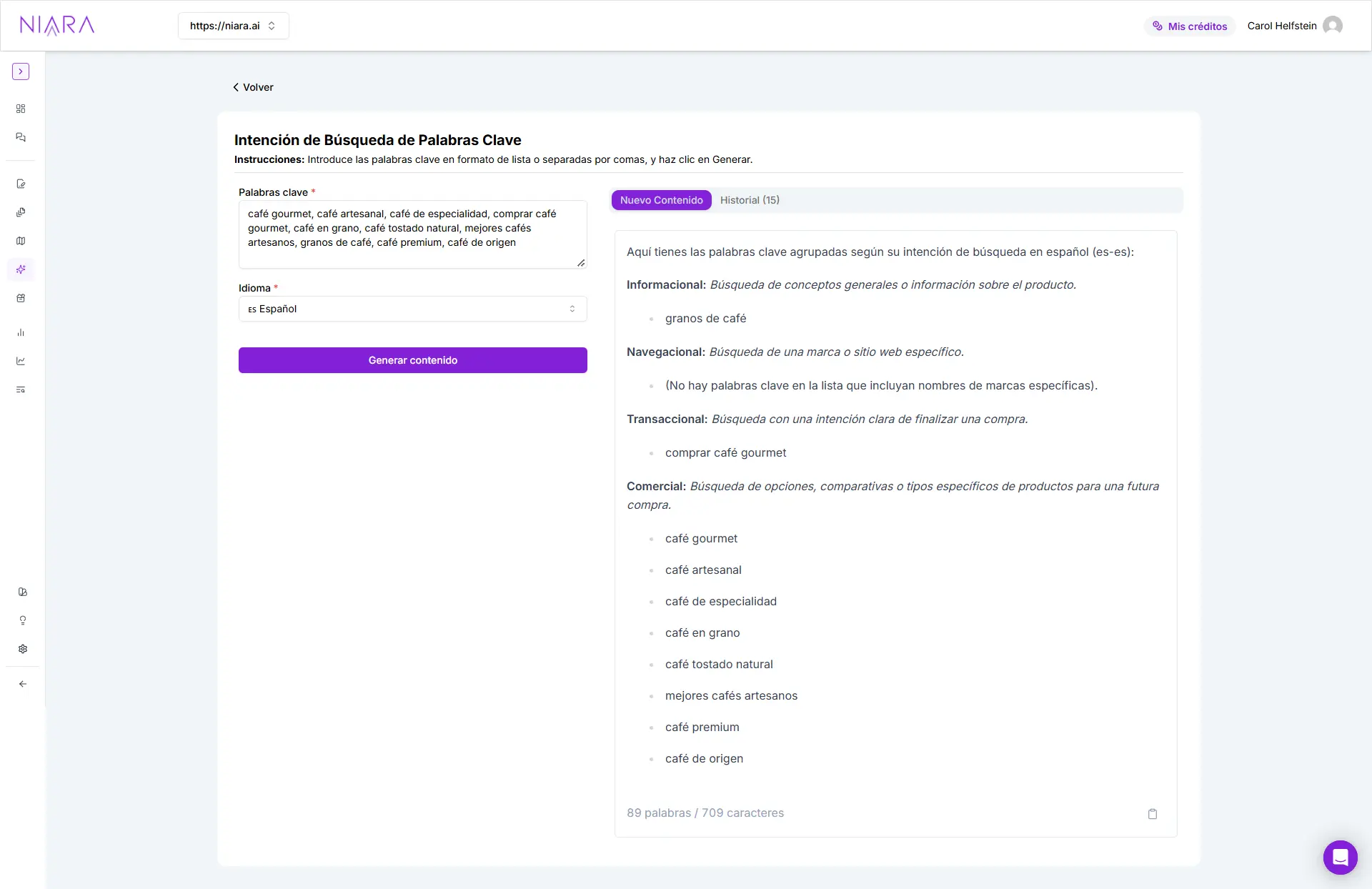Click the 'mejores cafés artesanos' list item
The height and width of the screenshot is (889, 1372).
(x=731, y=695)
